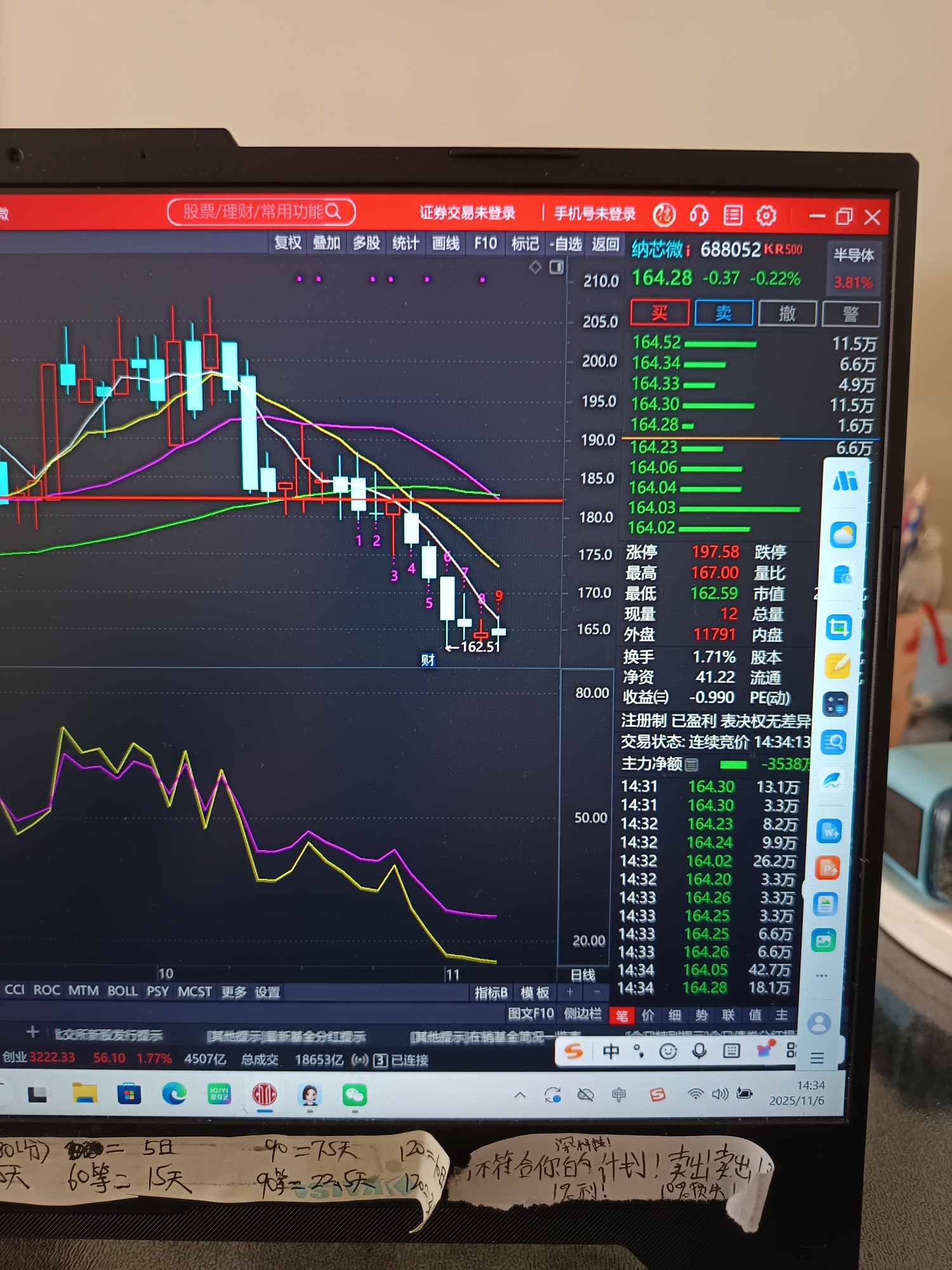Image resolution: width=952 pixels, height=1270 pixels.
Task: Select 多股 multi-stock view
Action: pyautogui.click(x=366, y=243)
